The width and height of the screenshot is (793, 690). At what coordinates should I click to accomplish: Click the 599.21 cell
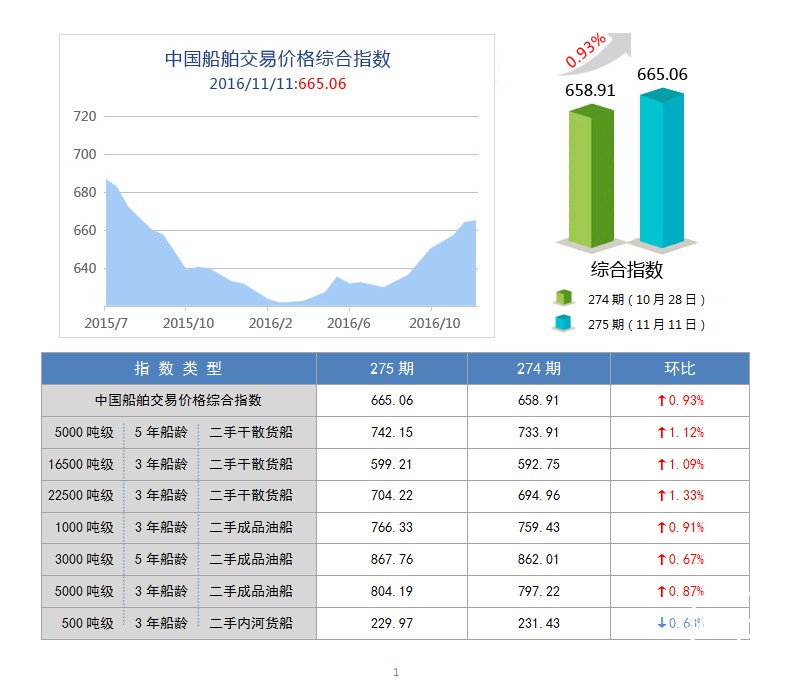click(391, 464)
